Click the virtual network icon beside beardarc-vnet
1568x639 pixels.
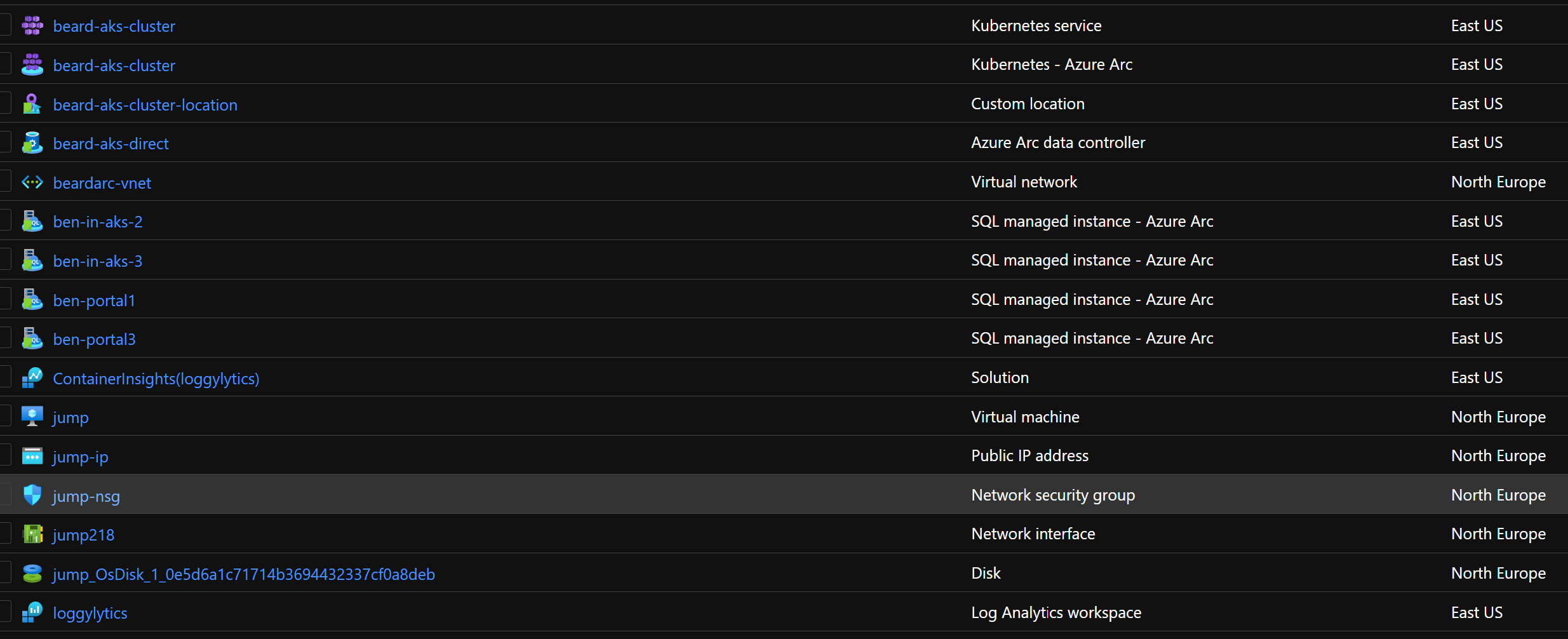point(32,182)
